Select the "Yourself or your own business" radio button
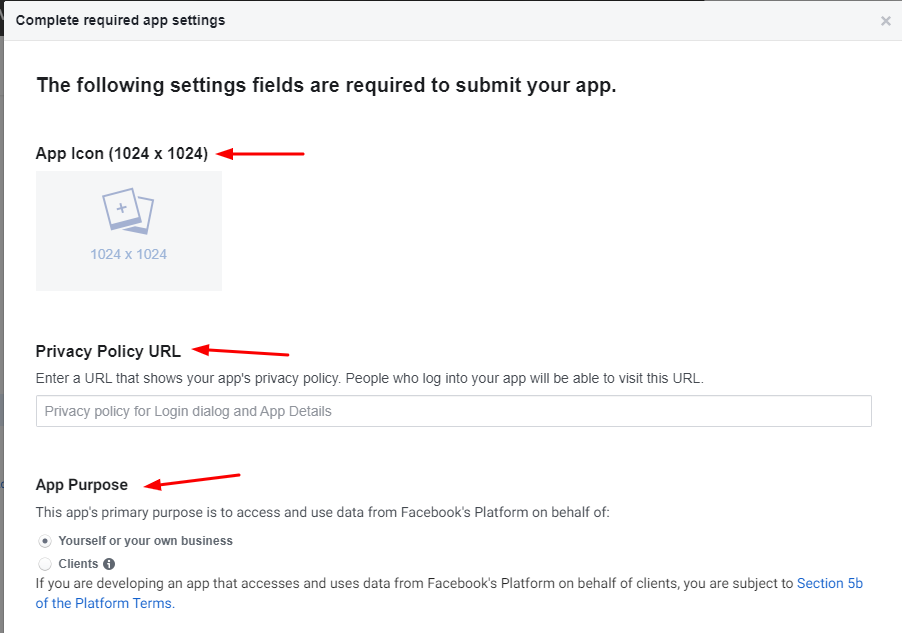This screenshot has height=633, width=902. pos(45,542)
